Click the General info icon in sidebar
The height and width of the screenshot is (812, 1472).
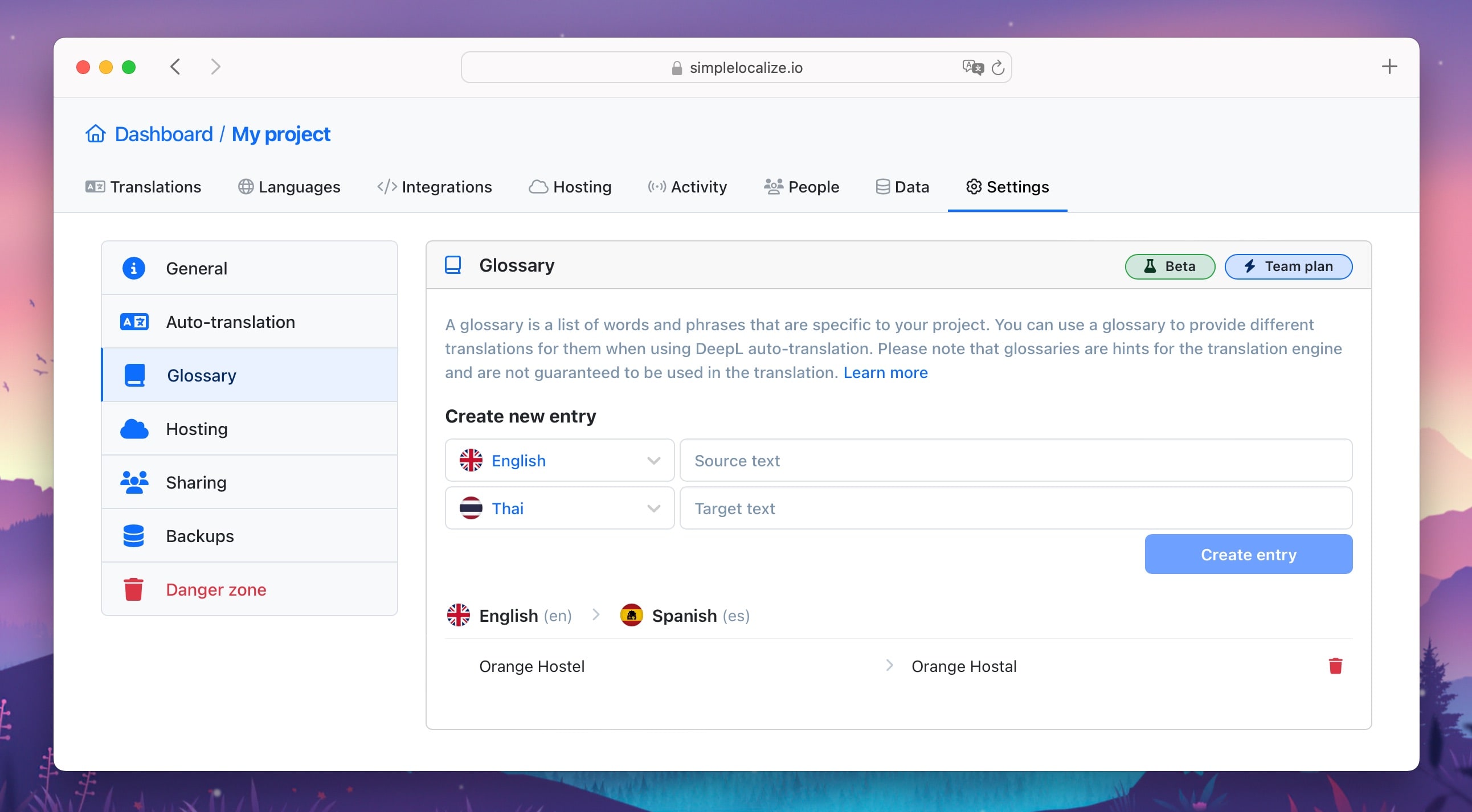(134, 268)
